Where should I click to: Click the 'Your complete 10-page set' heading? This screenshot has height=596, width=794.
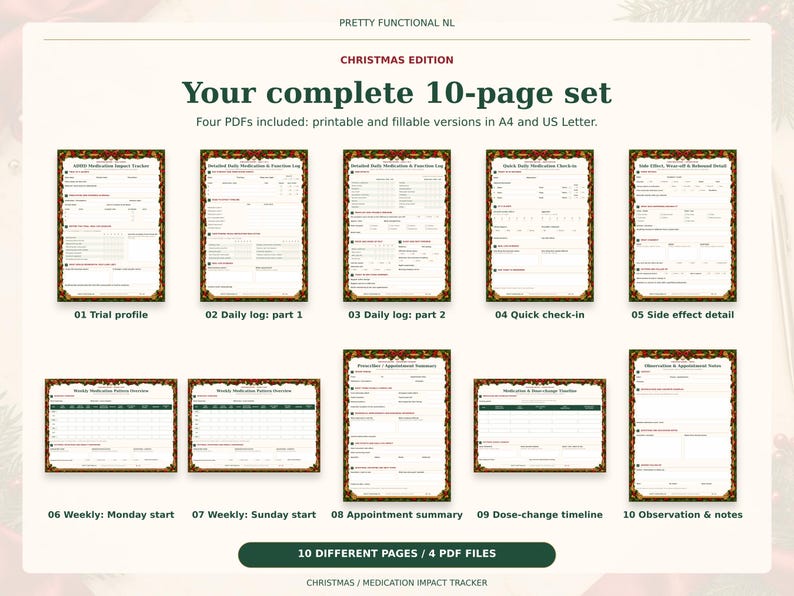(x=397, y=93)
